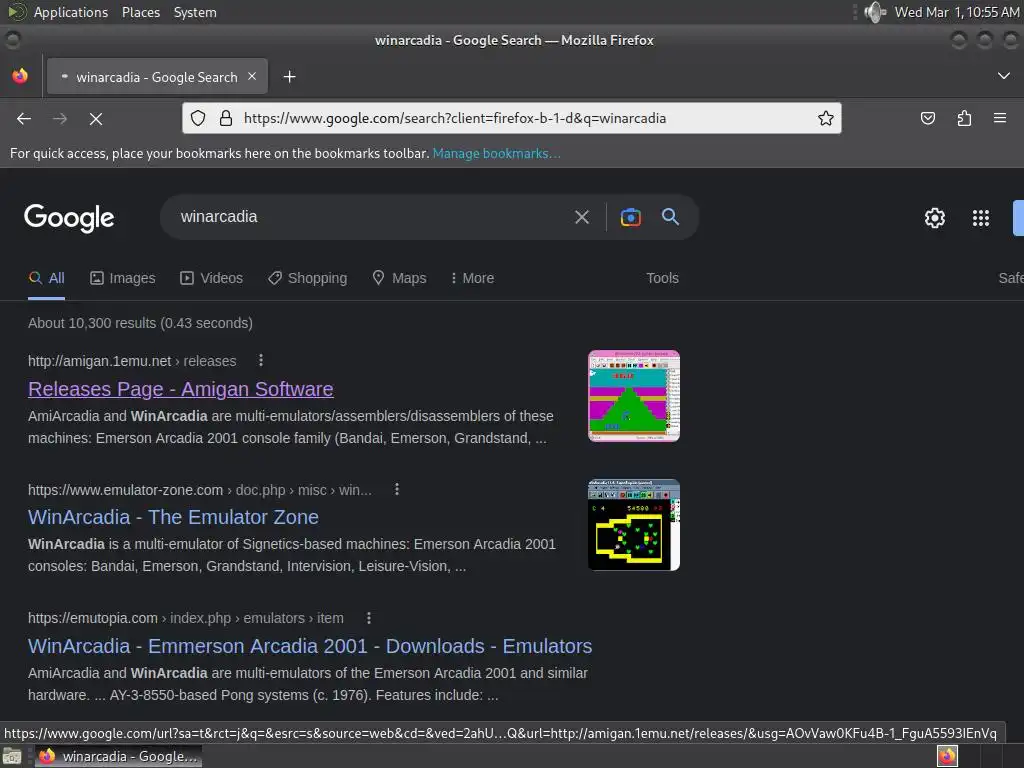The height and width of the screenshot is (768, 1024).
Task: Switch to Images results tab
Action: tap(123, 278)
